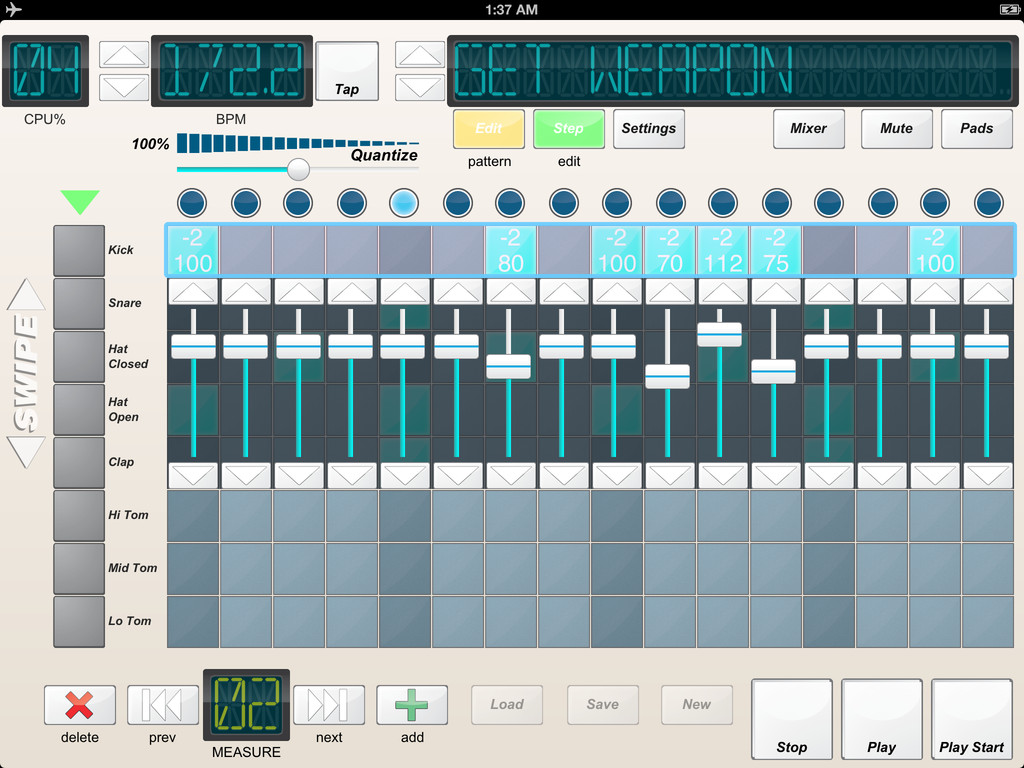This screenshot has height=768, width=1024.
Task: Click the Quantize slider knob
Action: pos(298,169)
